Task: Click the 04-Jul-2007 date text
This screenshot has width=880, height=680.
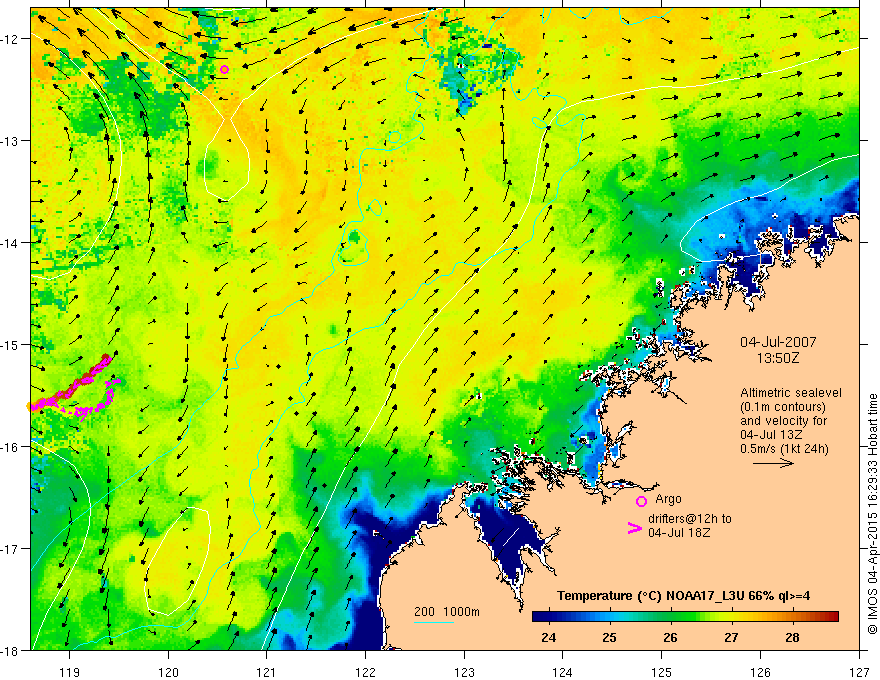Action: [x=778, y=342]
